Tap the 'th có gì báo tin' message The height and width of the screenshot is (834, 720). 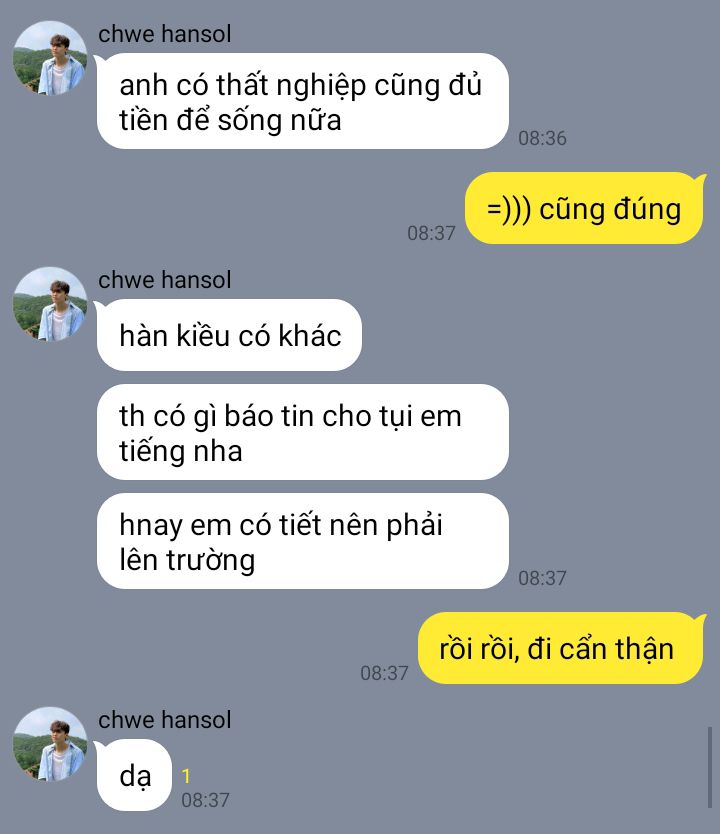[303, 432]
